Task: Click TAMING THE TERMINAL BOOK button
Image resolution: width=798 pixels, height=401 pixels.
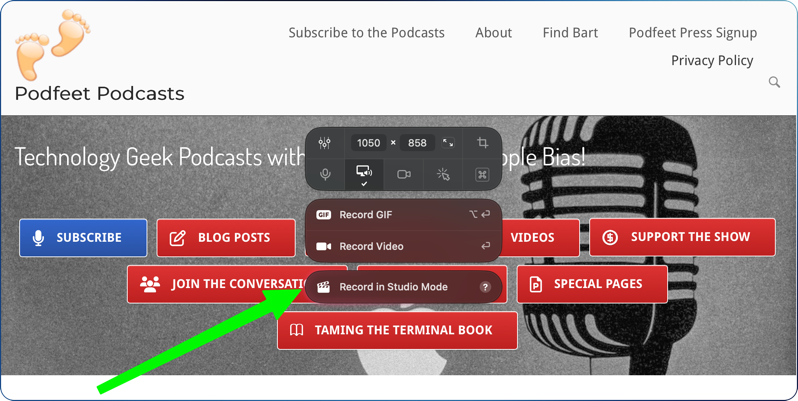Action: [397, 330]
